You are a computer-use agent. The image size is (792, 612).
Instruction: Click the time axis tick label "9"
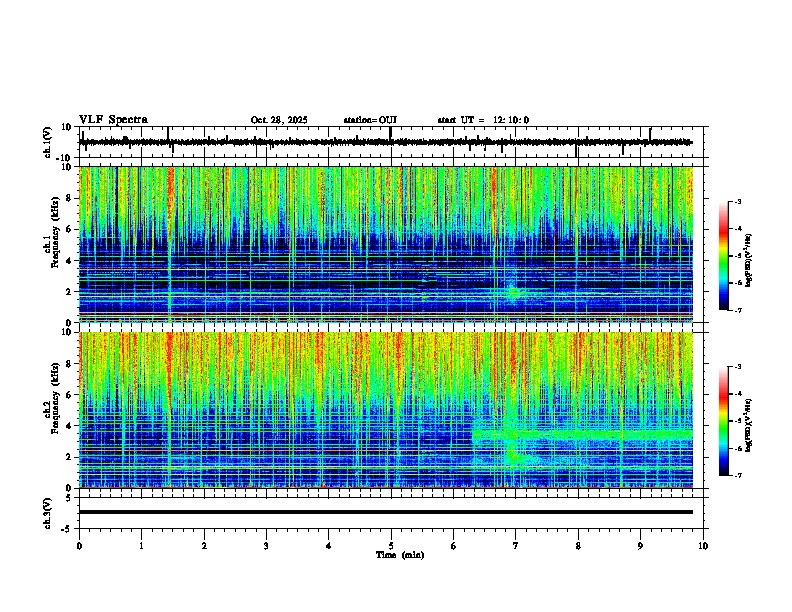(640, 546)
